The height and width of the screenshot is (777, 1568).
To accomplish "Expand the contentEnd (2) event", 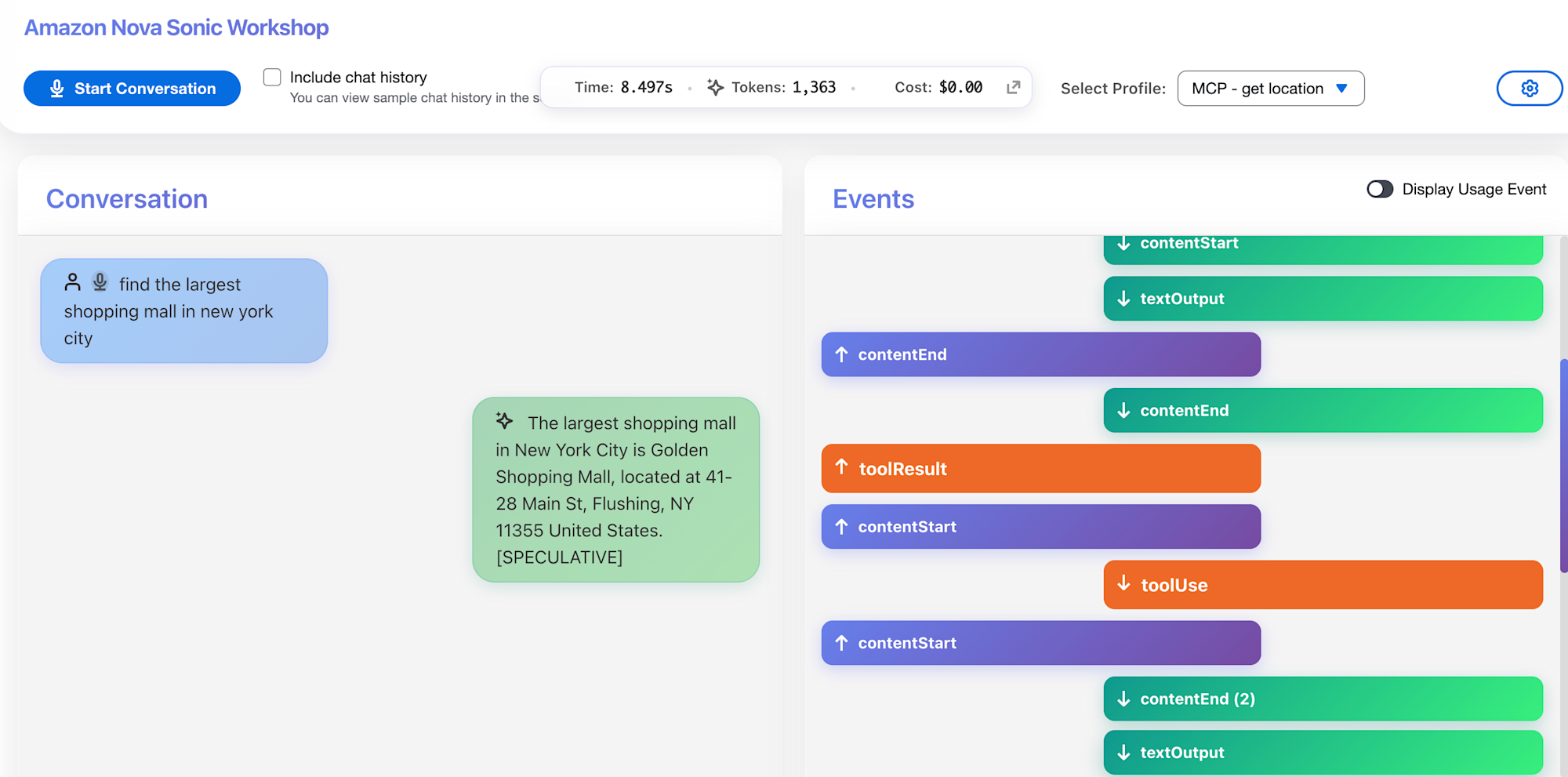I will [x=1323, y=699].
